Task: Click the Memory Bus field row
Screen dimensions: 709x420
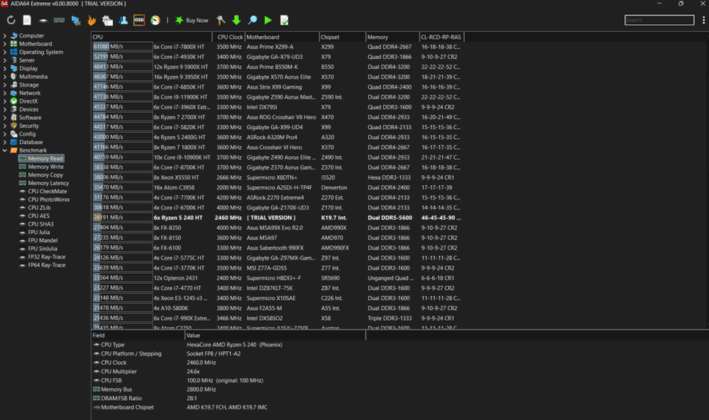Action: [228, 389]
